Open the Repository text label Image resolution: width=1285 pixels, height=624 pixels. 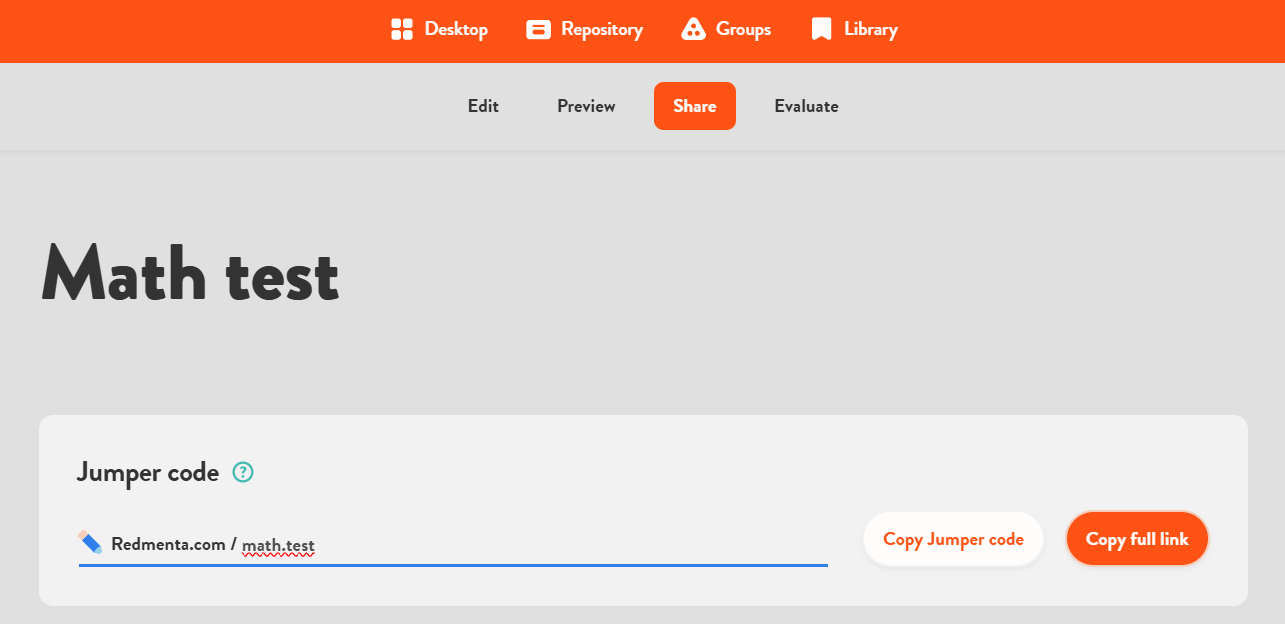tap(602, 30)
